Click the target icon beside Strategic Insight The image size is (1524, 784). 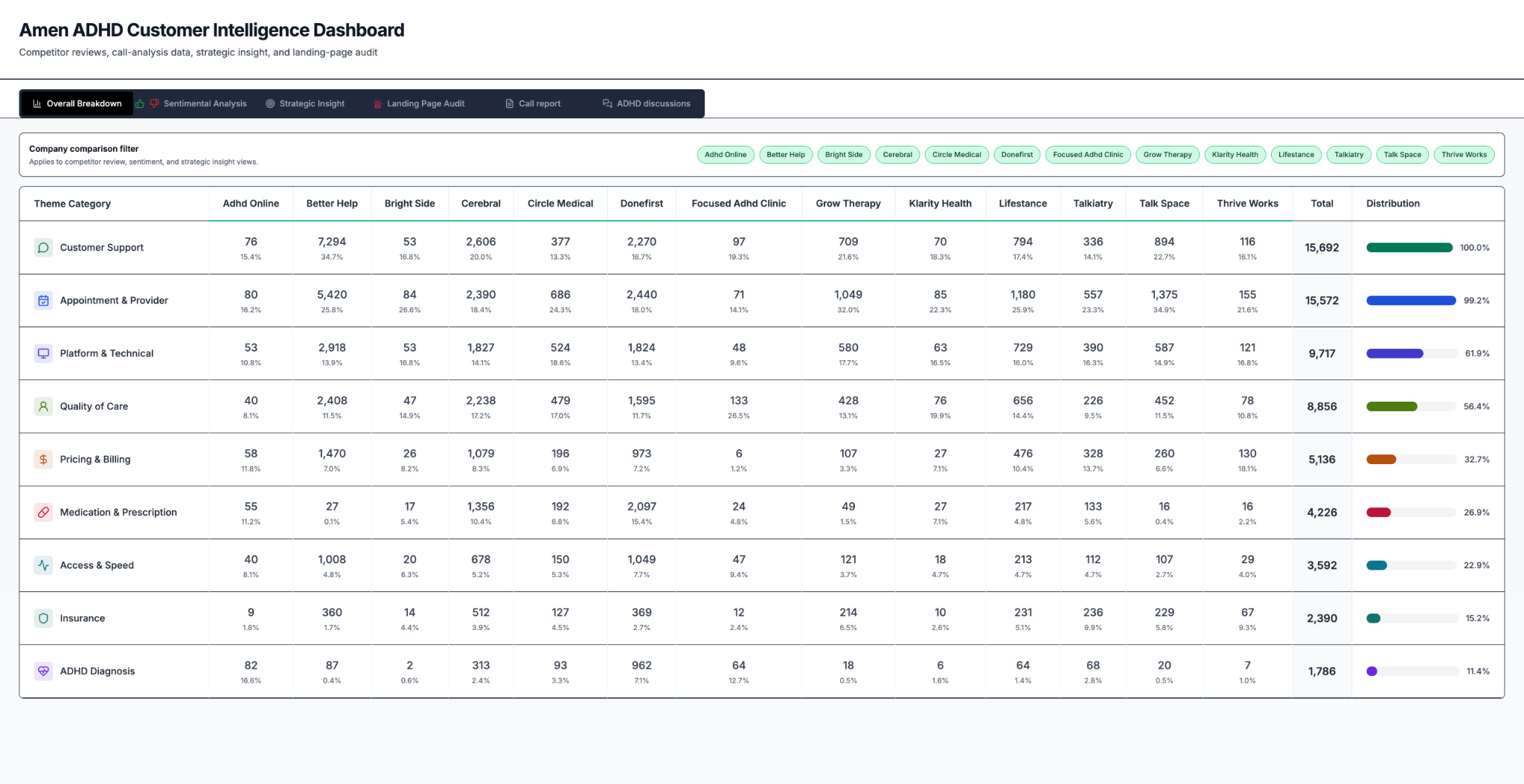click(270, 103)
